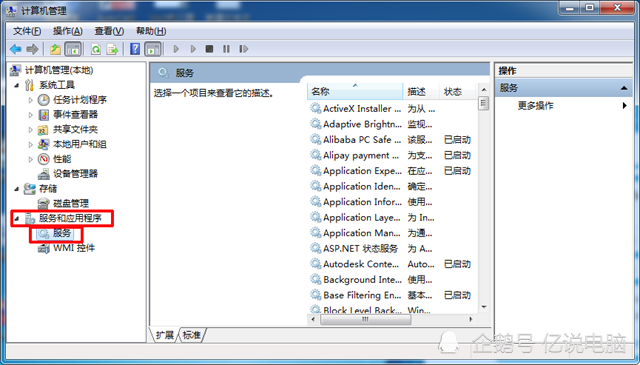
Task: Open 共享文件夹 in the tree
Action: pyautogui.click(x=76, y=129)
